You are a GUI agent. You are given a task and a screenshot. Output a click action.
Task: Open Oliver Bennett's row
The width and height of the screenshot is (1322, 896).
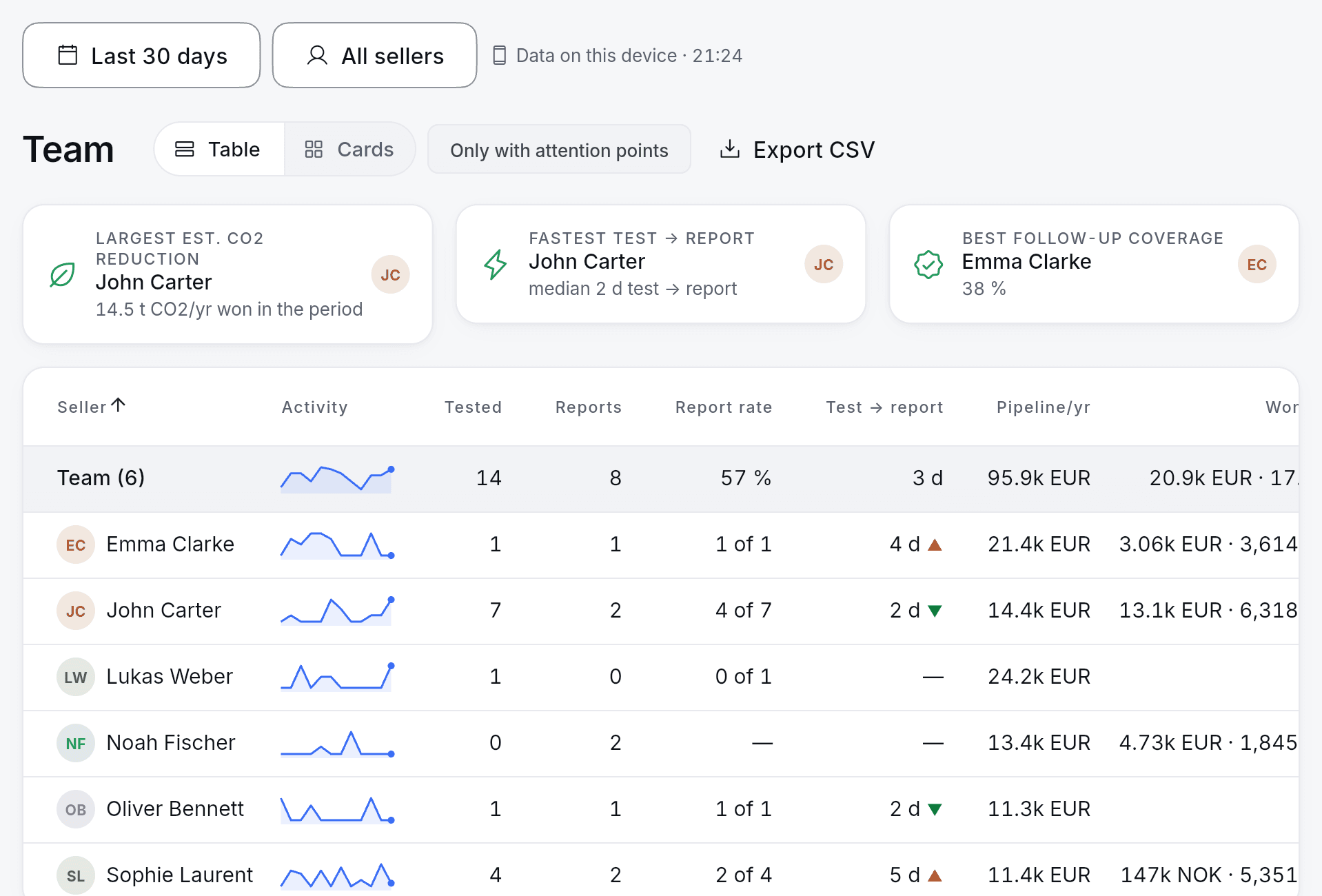coord(661,809)
